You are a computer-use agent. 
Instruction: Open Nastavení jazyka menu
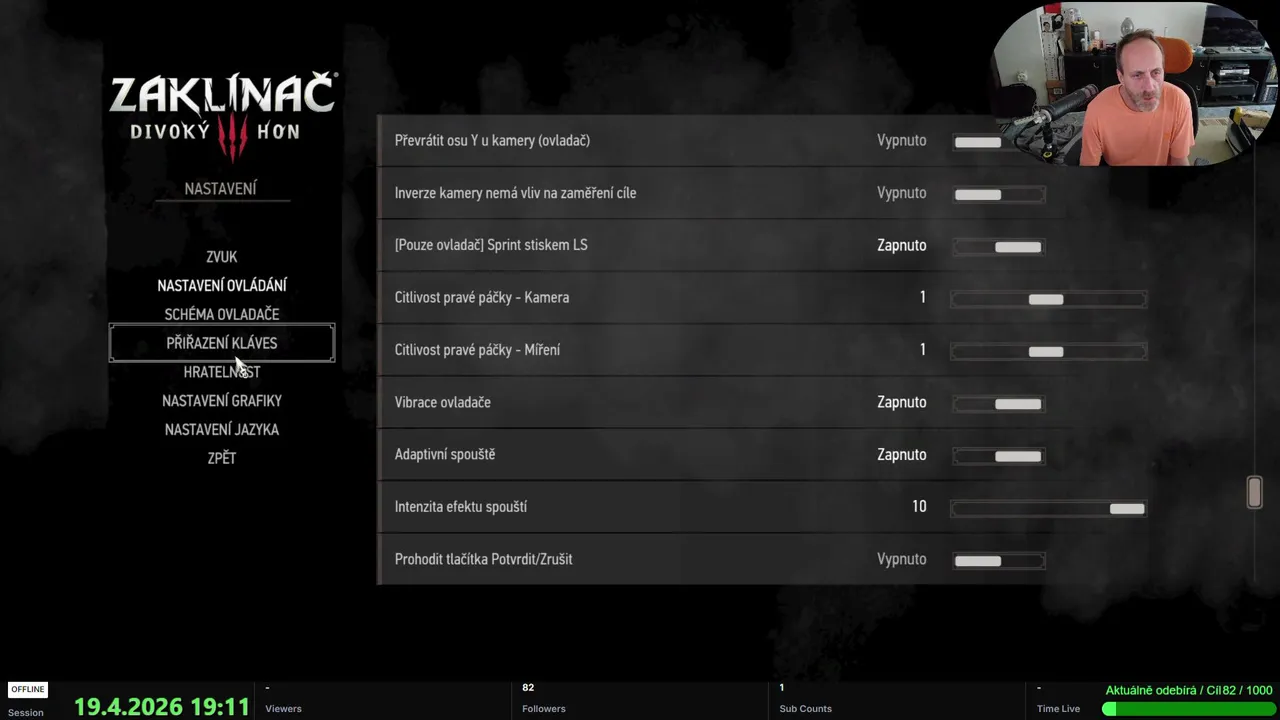pyautogui.click(x=222, y=430)
